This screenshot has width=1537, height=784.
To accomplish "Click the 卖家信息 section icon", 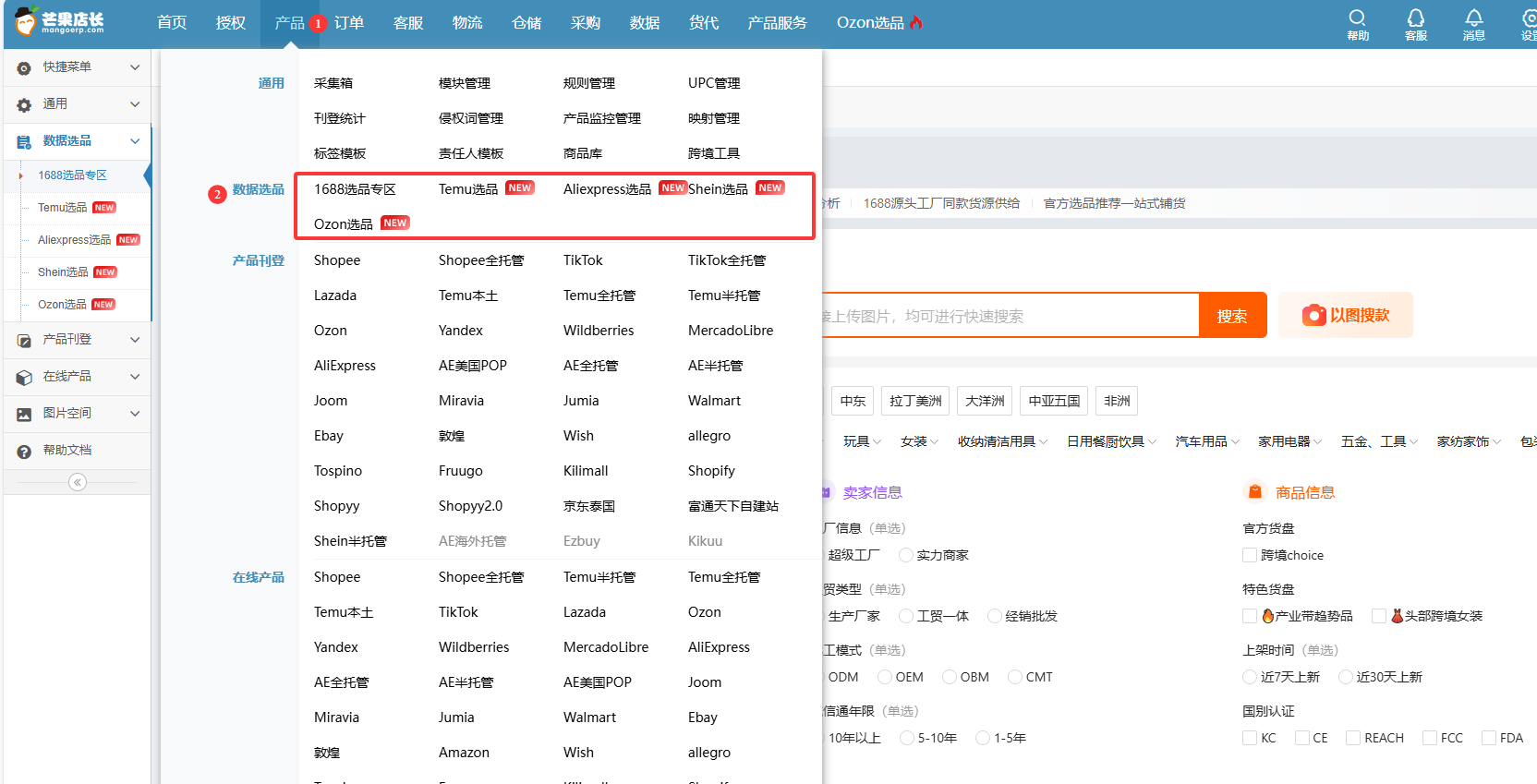I will coord(825,492).
